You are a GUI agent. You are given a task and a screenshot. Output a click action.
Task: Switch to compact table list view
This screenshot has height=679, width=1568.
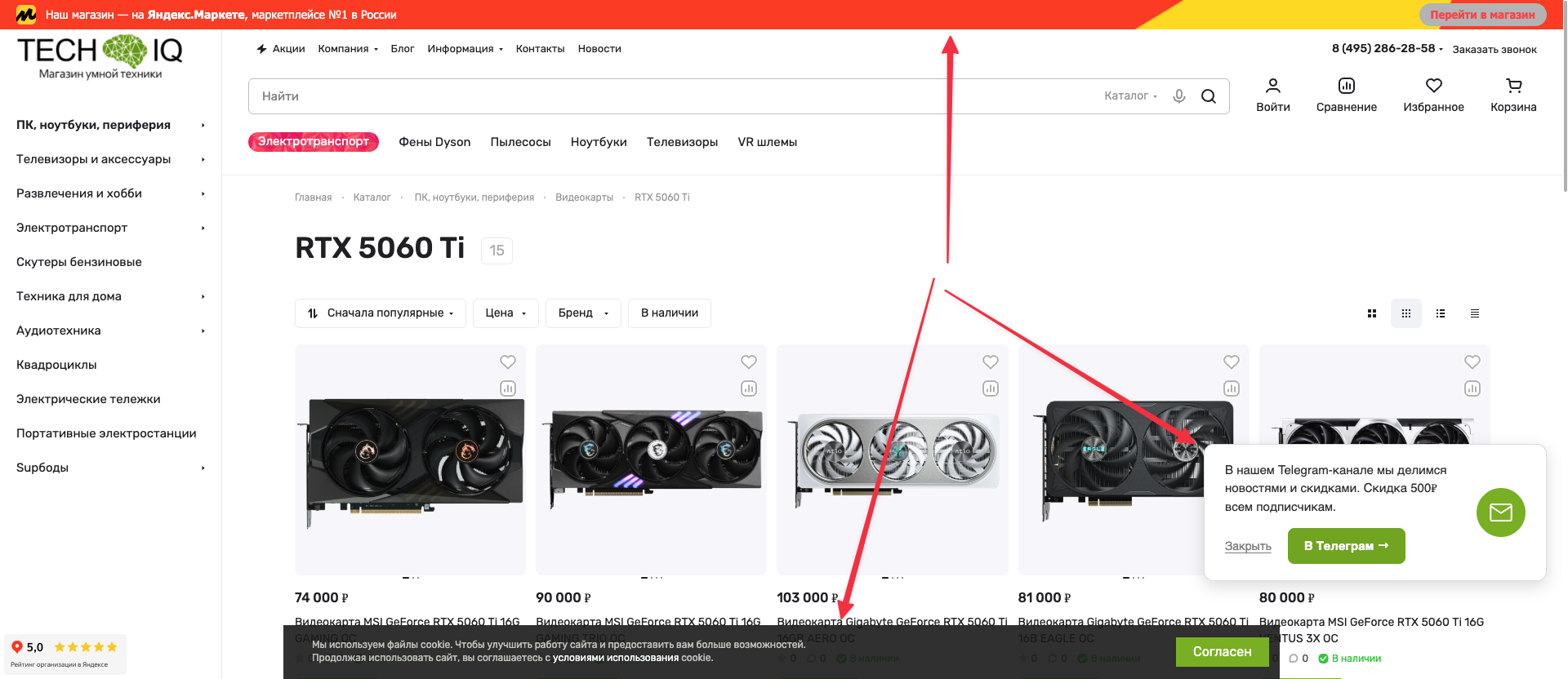tap(1475, 313)
